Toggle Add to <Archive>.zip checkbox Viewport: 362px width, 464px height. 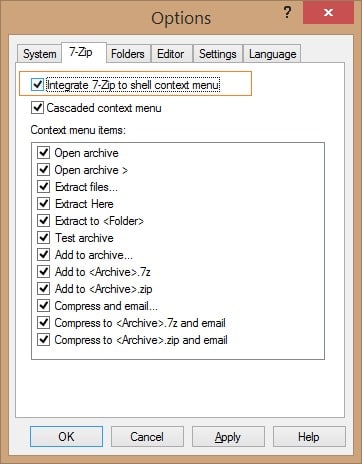43,288
